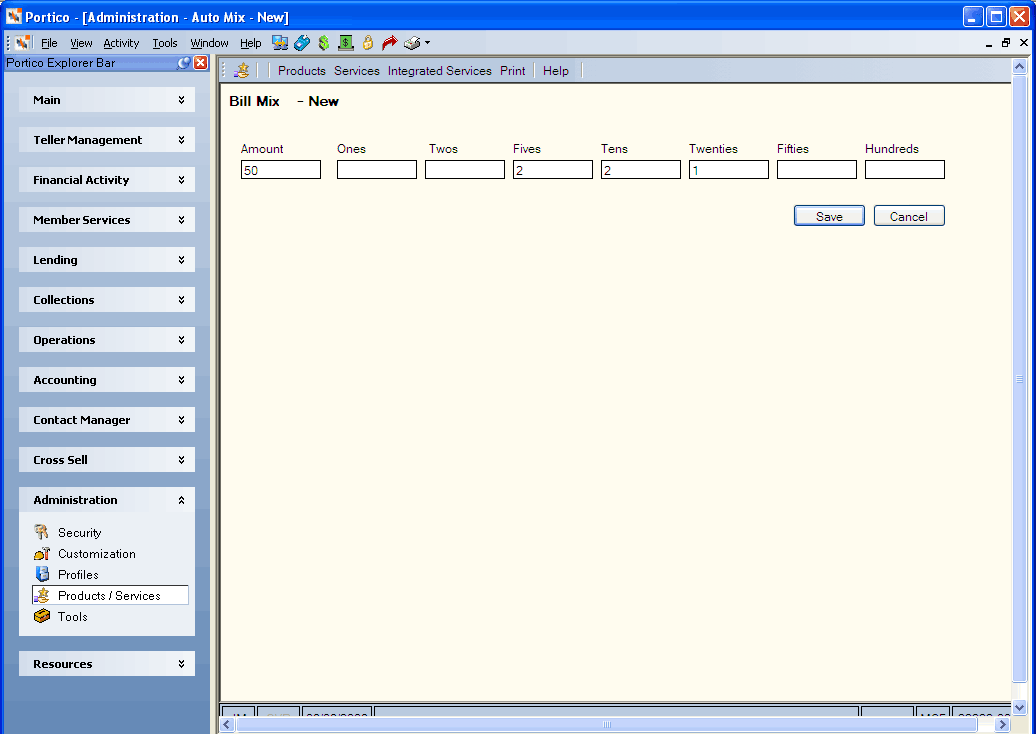Expand the Cross Sell section
1036x734 pixels.
click(107, 460)
